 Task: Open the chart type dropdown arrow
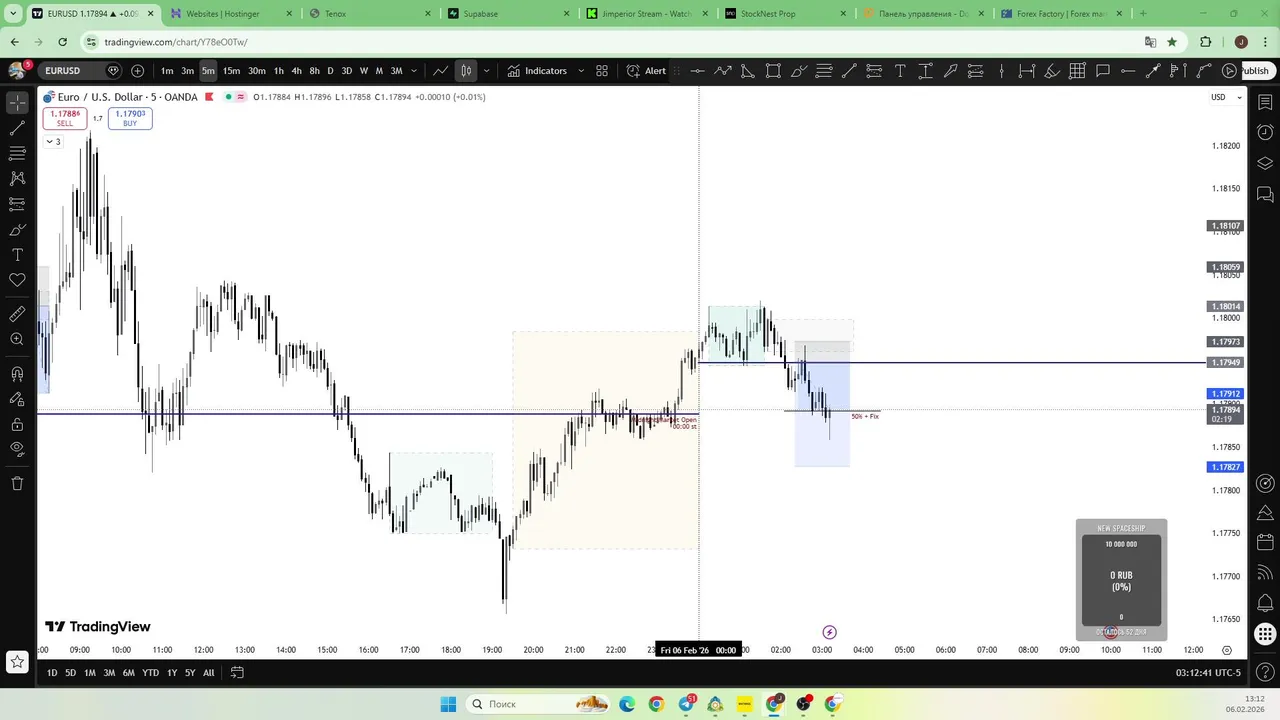487,71
